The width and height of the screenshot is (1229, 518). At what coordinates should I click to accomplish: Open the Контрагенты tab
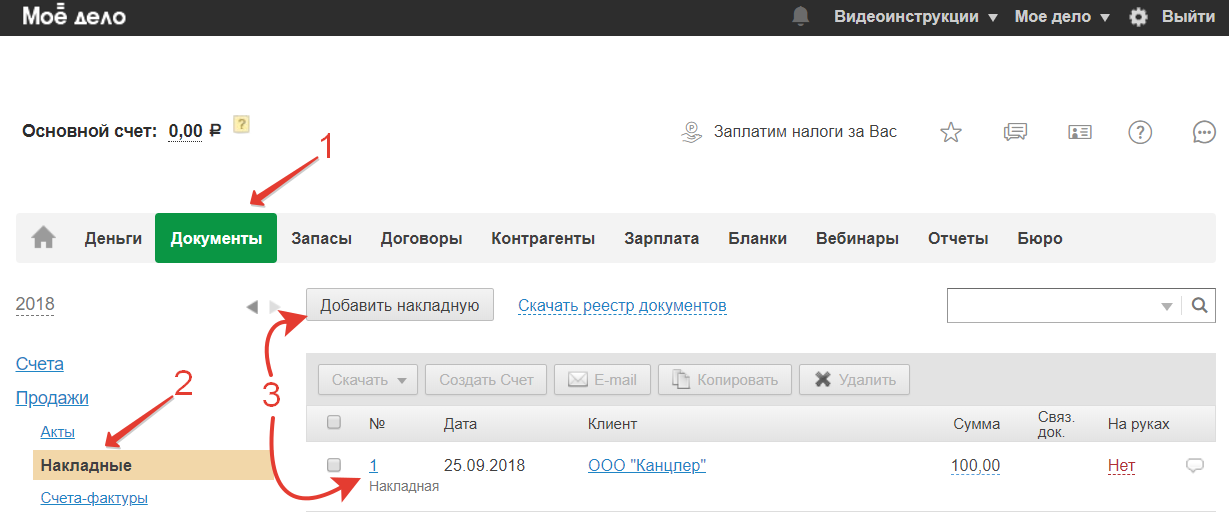click(543, 238)
